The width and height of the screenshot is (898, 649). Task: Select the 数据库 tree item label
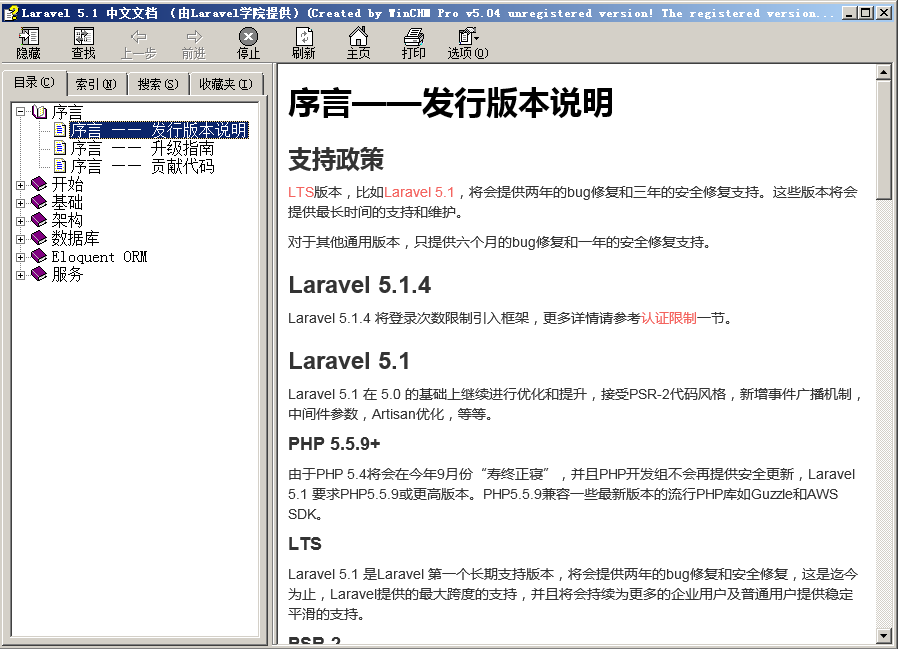point(76,238)
